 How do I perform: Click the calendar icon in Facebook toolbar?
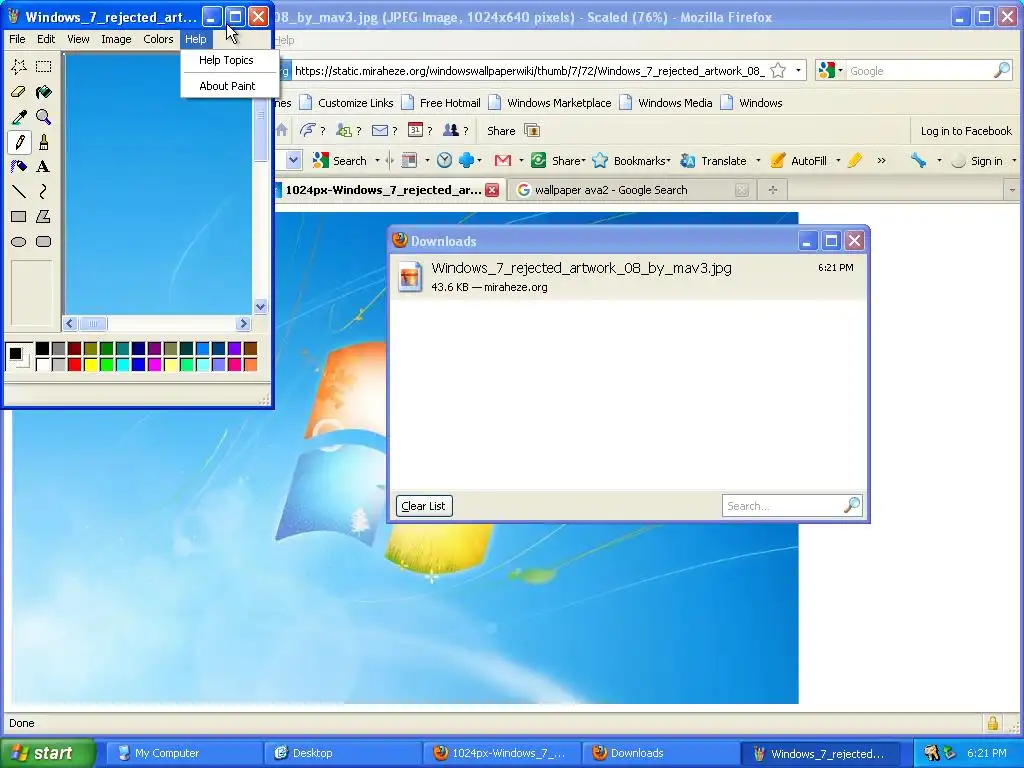[415, 131]
